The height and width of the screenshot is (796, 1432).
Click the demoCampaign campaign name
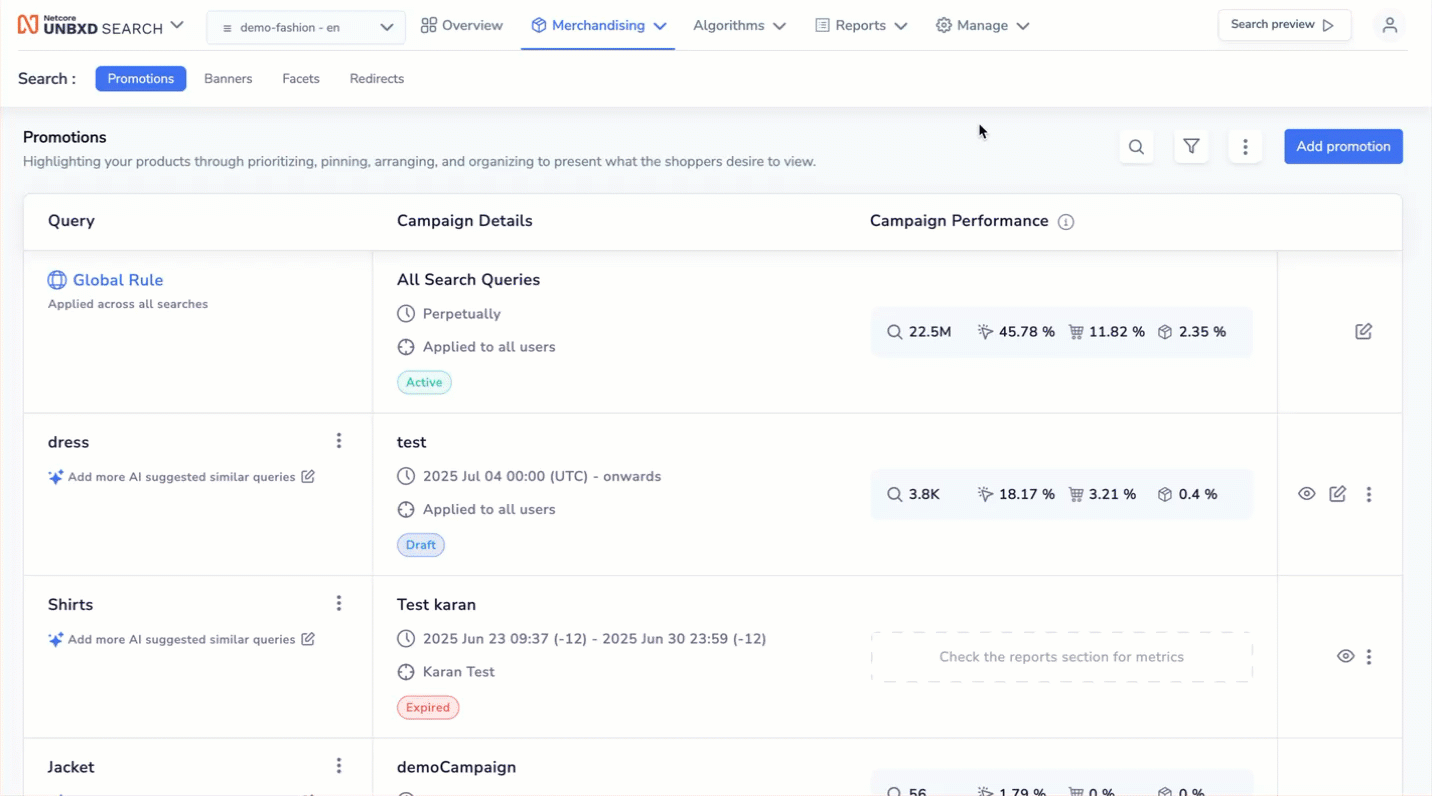pos(456,767)
